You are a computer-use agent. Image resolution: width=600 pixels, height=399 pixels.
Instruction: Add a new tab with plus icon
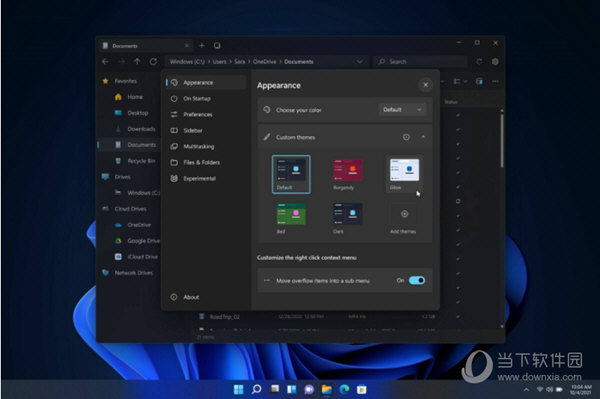pos(202,46)
